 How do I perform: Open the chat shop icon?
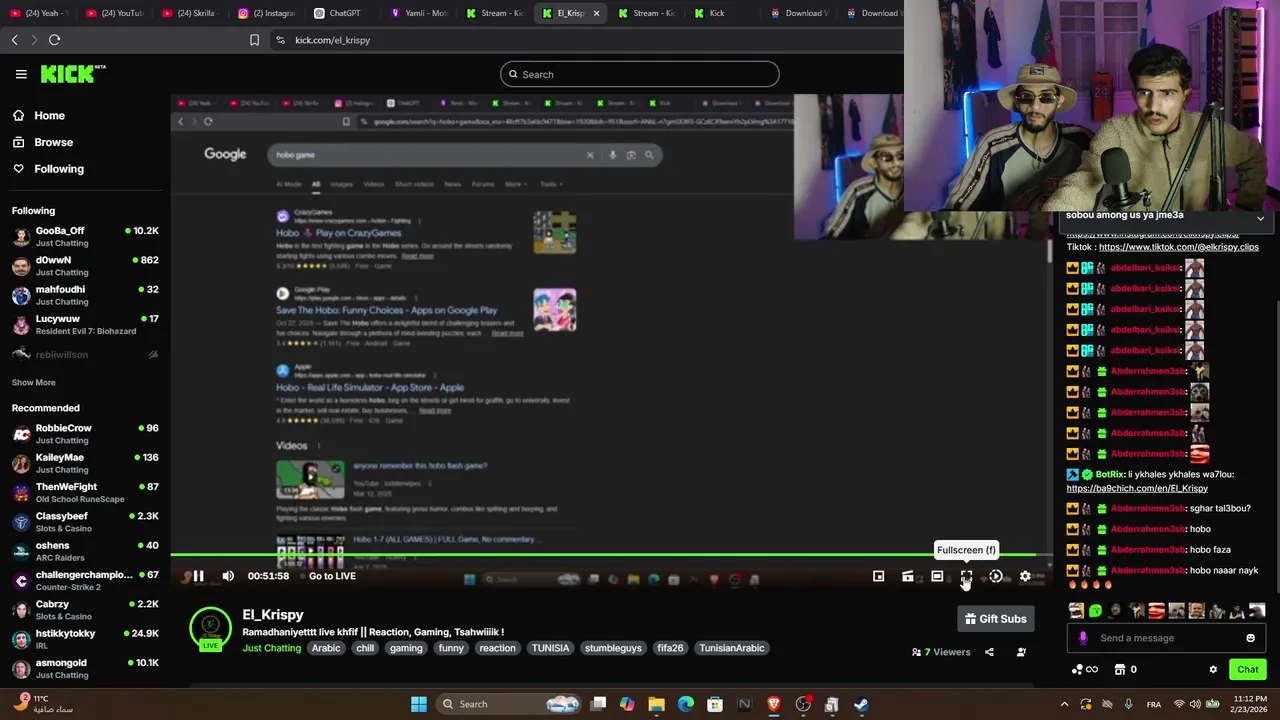click(x=1120, y=670)
